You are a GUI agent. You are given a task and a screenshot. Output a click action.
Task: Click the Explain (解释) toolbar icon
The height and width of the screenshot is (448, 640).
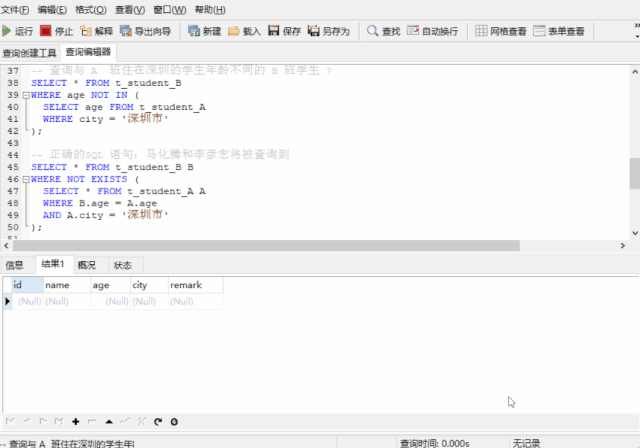pos(97,31)
